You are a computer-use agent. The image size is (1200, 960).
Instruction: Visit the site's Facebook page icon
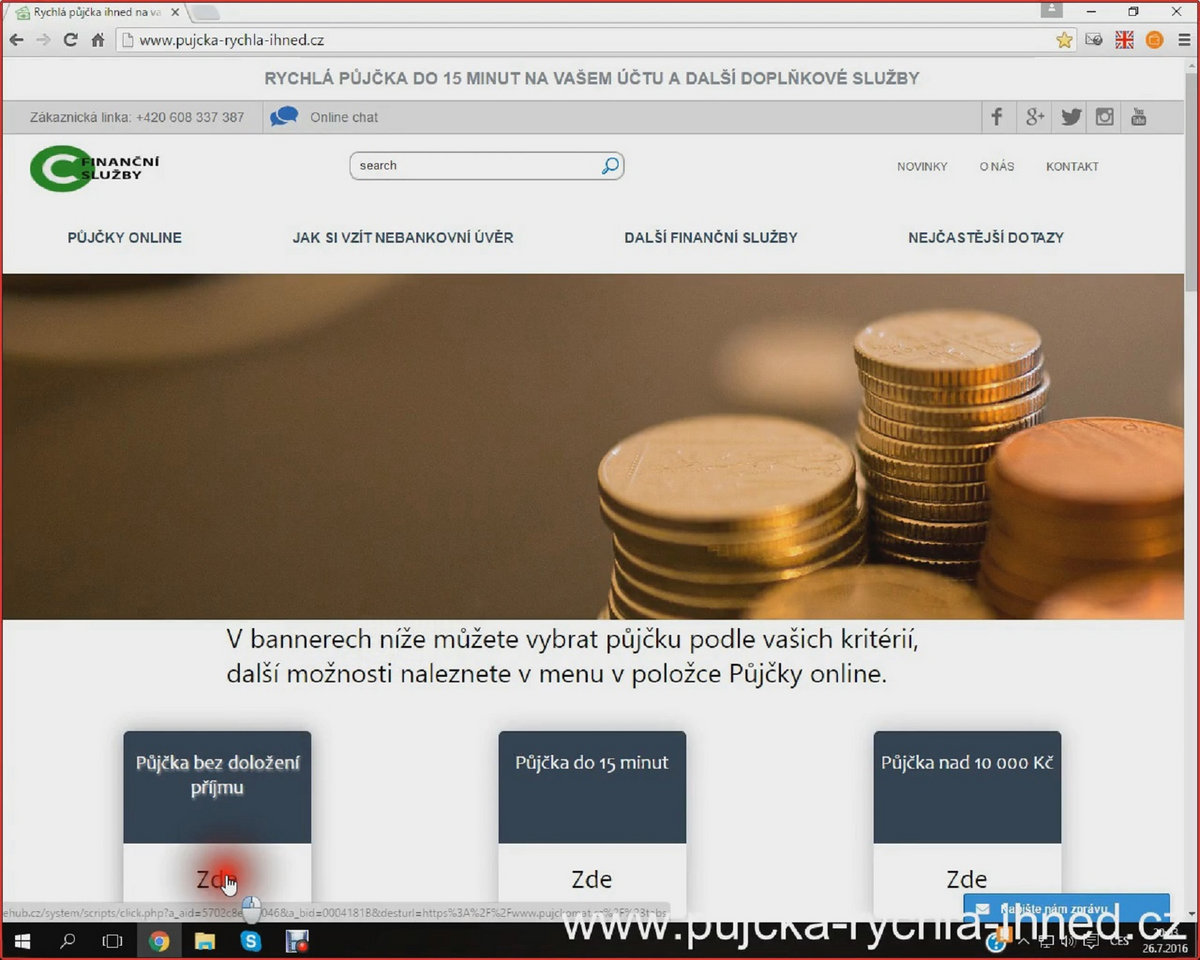(x=997, y=117)
